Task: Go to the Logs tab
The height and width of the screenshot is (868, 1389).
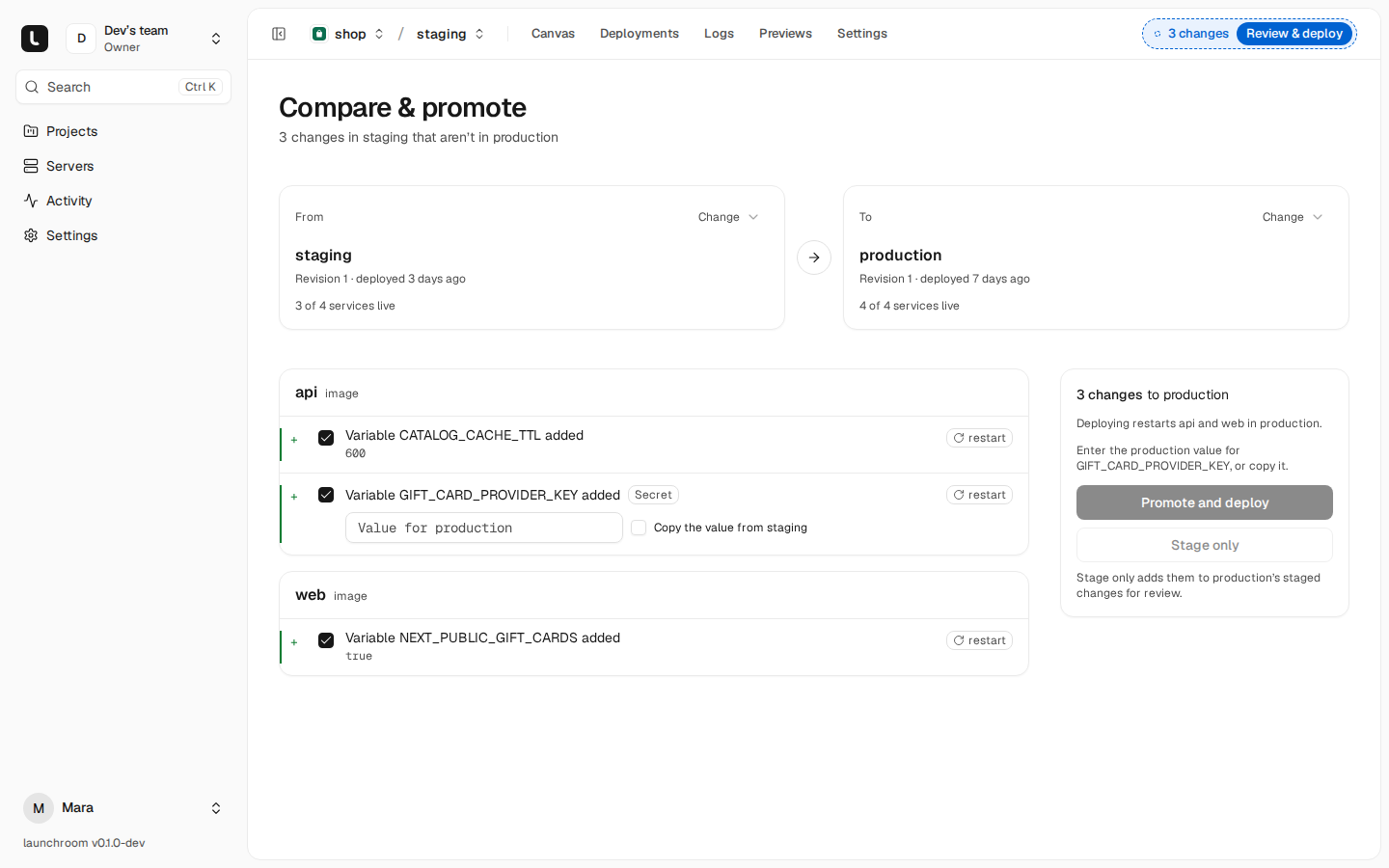Action: pos(719,34)
